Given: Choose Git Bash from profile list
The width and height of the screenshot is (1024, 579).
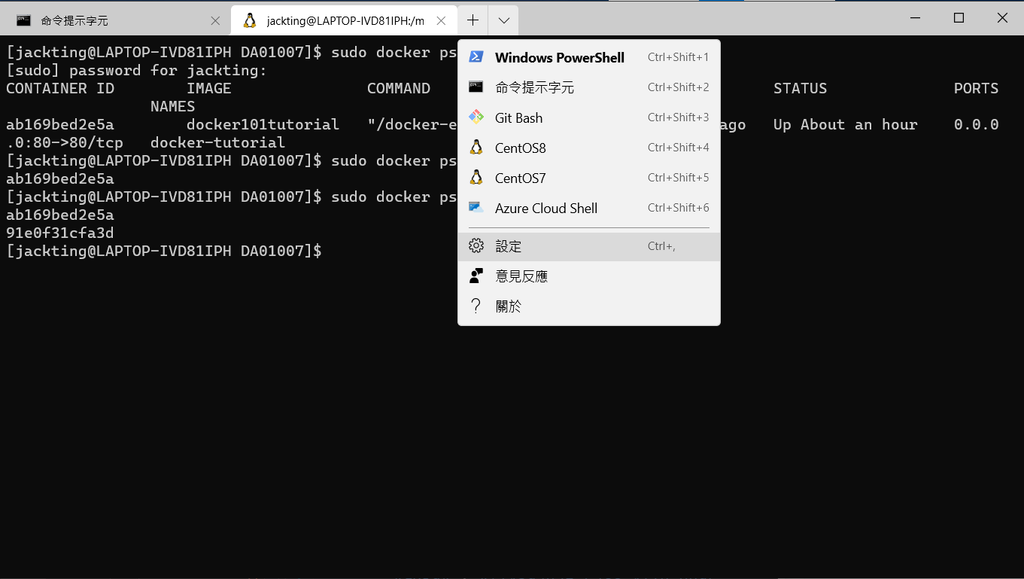Looking at the screenshot, I should (x=589, y=117).
